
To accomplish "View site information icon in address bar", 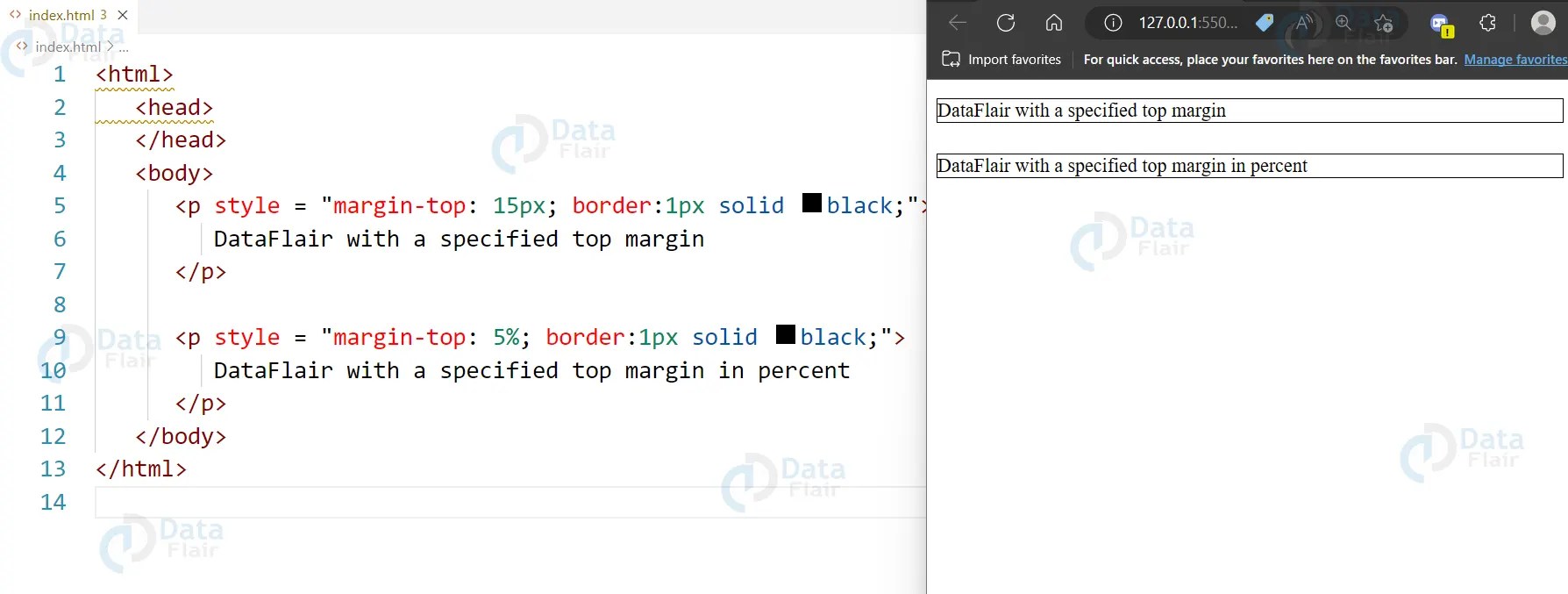I will (x=1113, y=23).
